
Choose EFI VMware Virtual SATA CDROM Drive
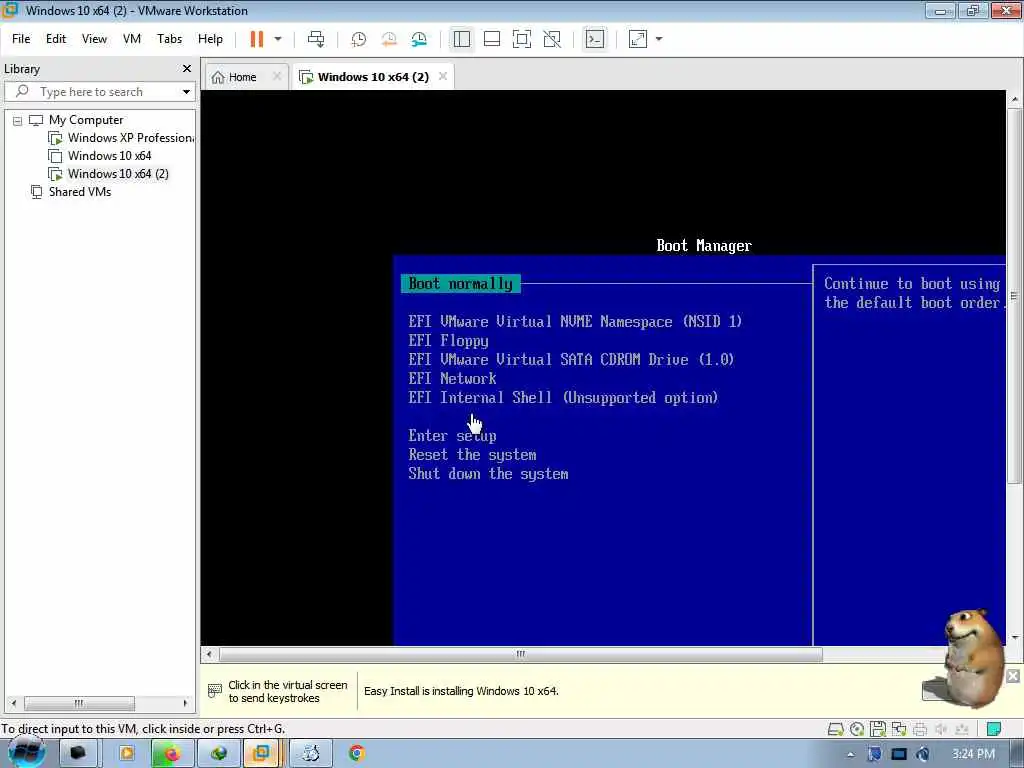571,359
